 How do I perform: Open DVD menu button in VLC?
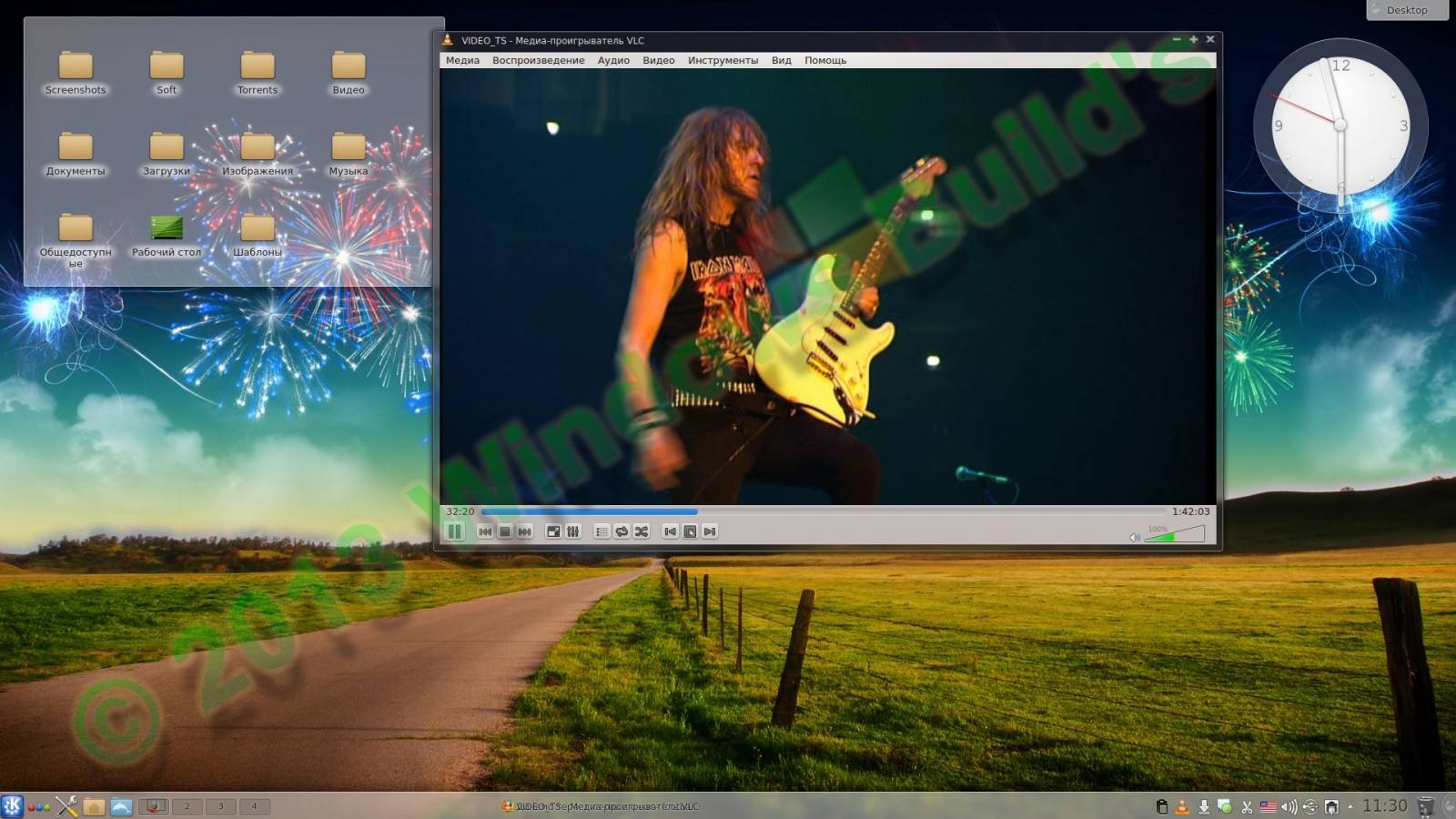[690, 531]
